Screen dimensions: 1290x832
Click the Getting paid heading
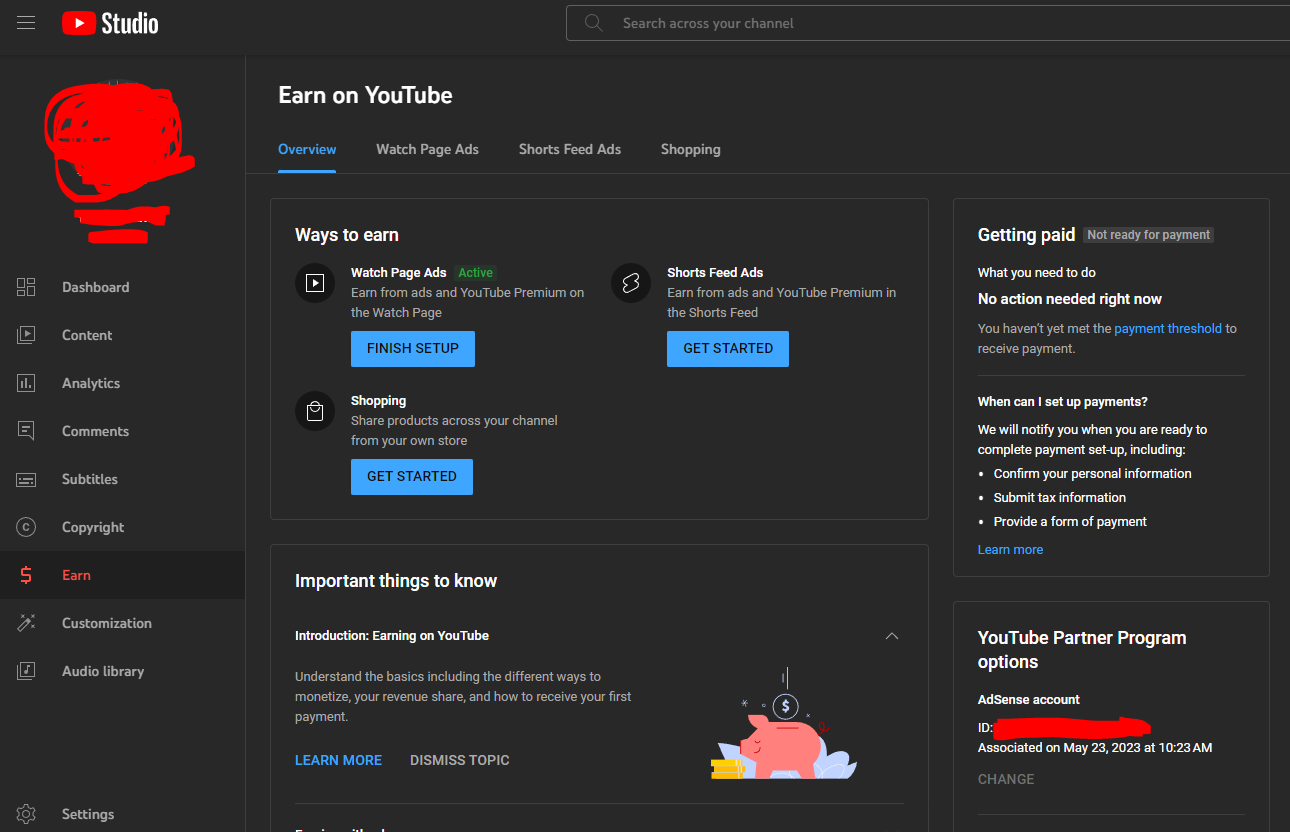(1026, 235)
